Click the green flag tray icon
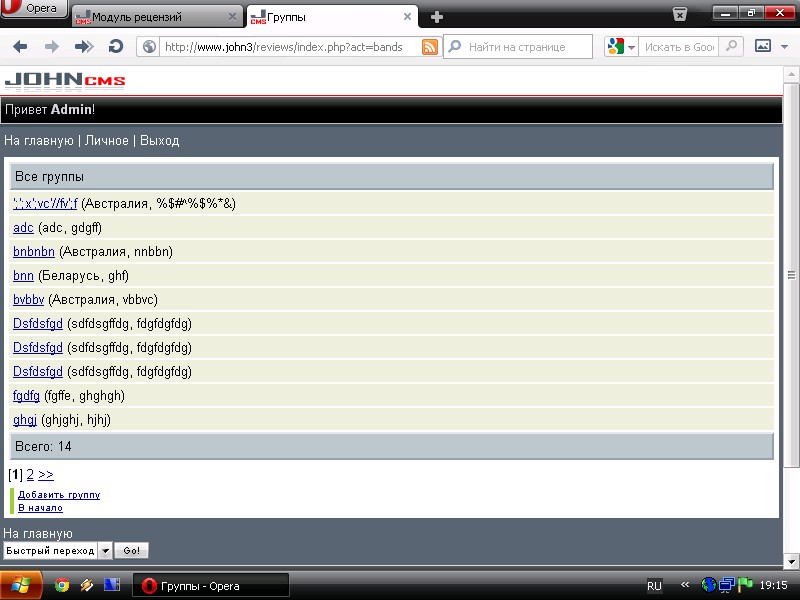 (x=745, y=585)
